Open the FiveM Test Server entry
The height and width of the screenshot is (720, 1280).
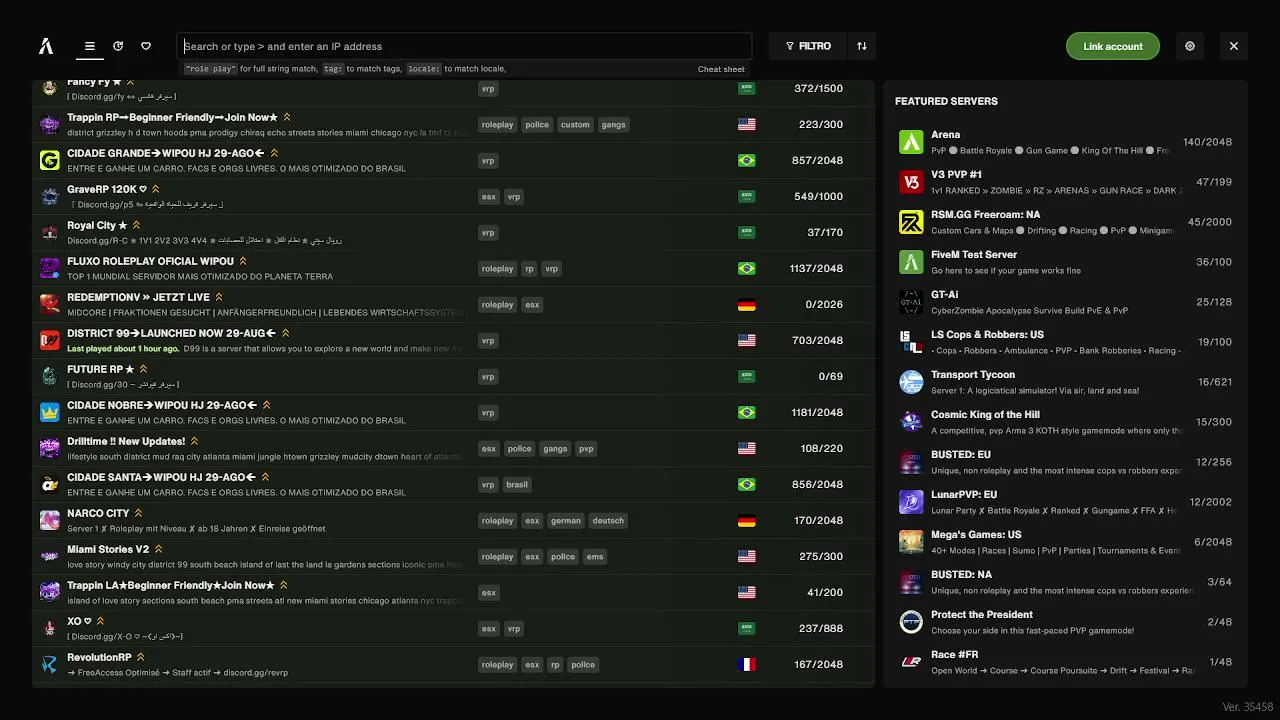tap(1065, 262)
